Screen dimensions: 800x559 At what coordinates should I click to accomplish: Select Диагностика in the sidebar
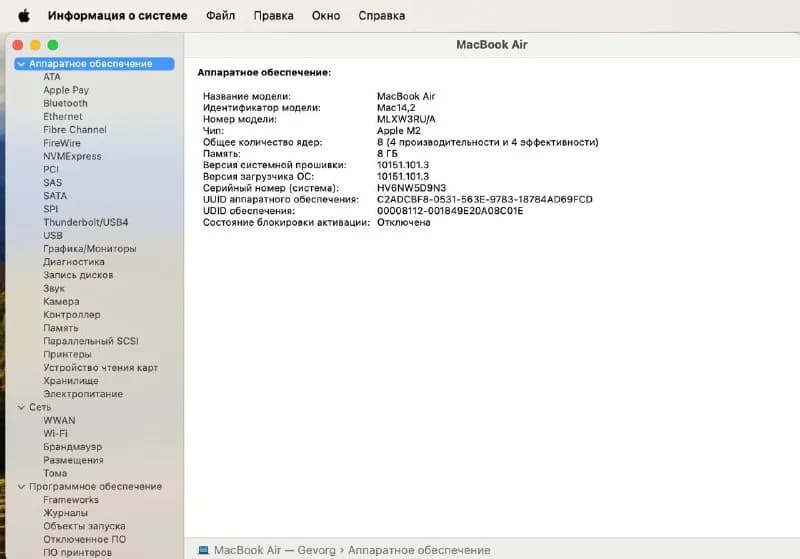click(74, 262)
